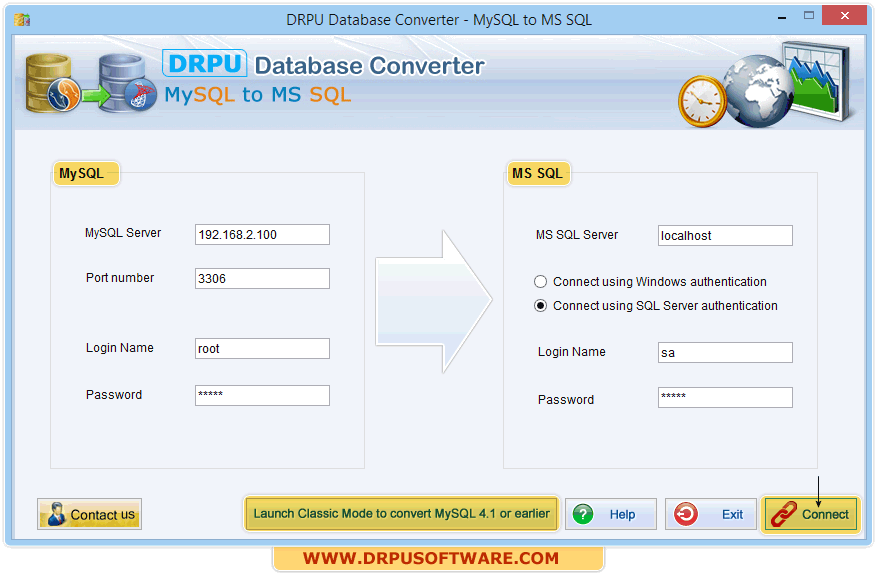Click the Connect button
The image size is (877, 574).
point(810,514)
